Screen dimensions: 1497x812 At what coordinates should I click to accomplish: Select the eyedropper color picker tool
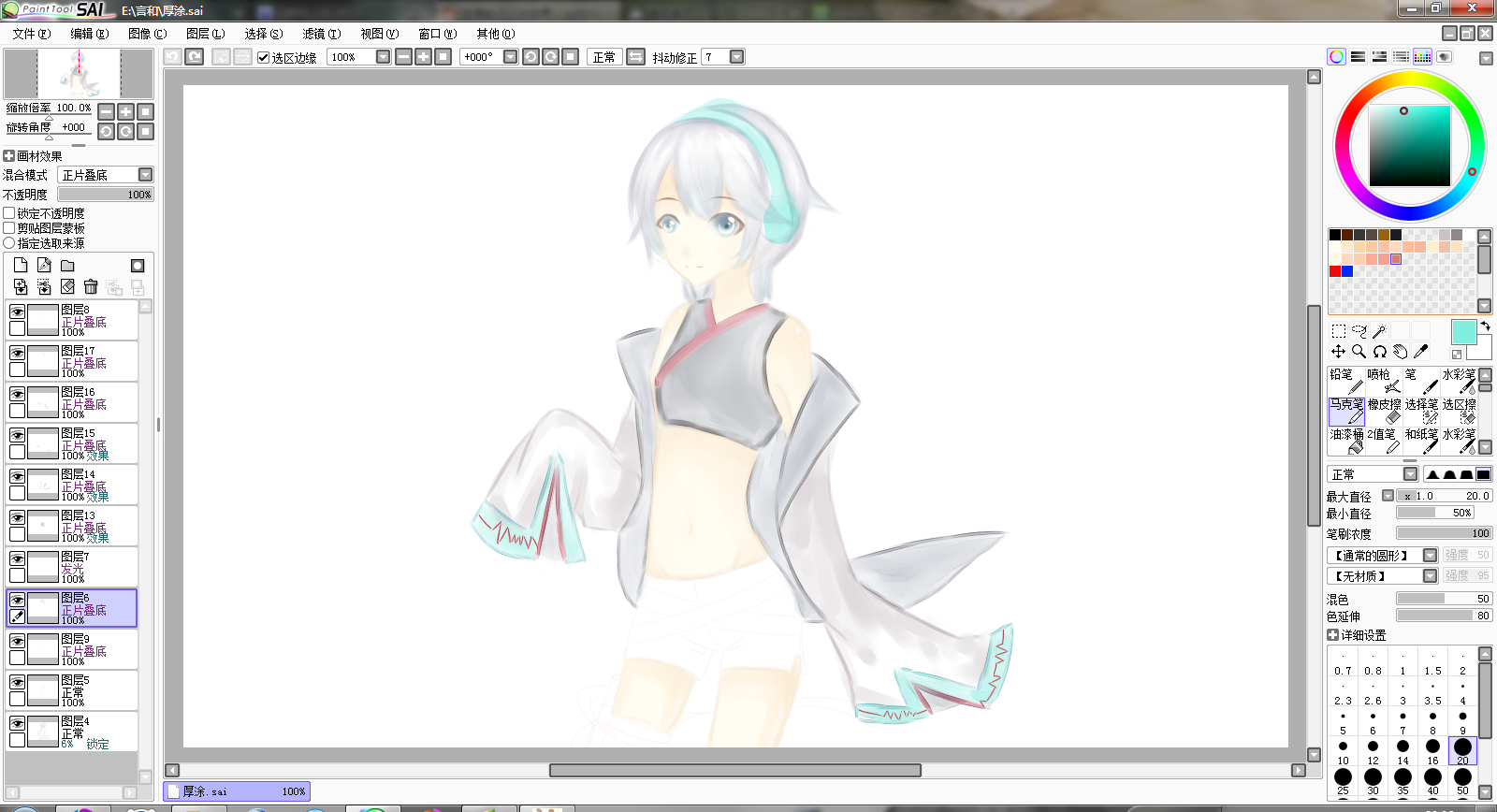click(1420, 352)
